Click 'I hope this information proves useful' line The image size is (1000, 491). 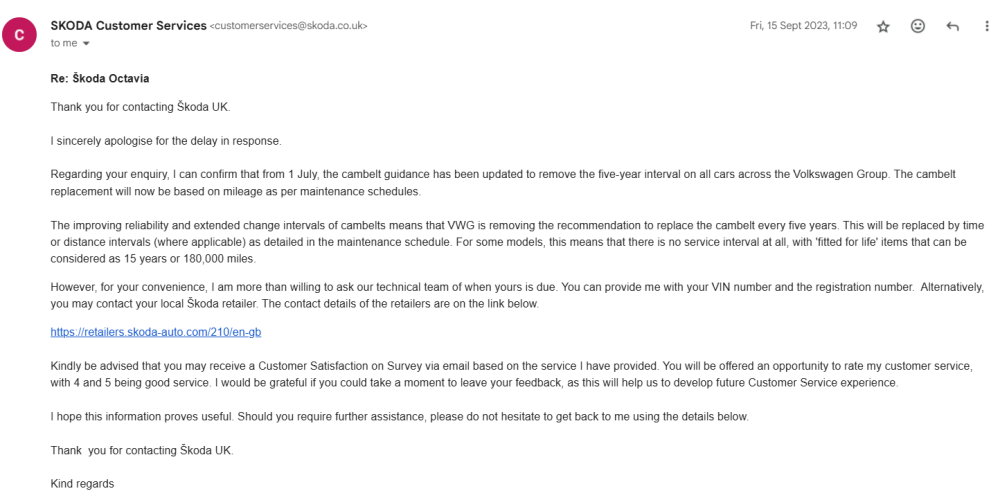click(x=399, y=416)
